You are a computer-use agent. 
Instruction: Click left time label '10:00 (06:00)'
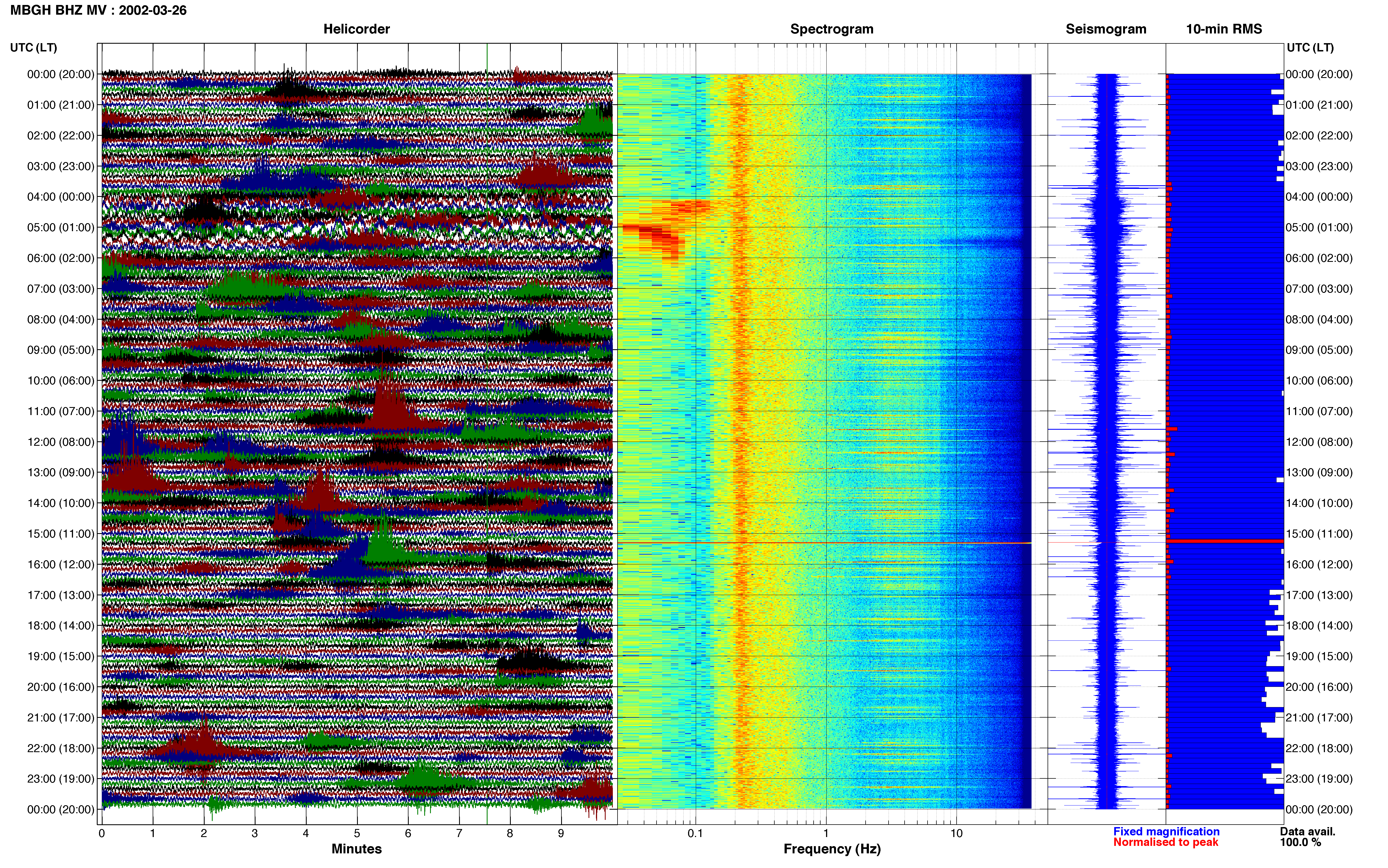click(61, 380)
